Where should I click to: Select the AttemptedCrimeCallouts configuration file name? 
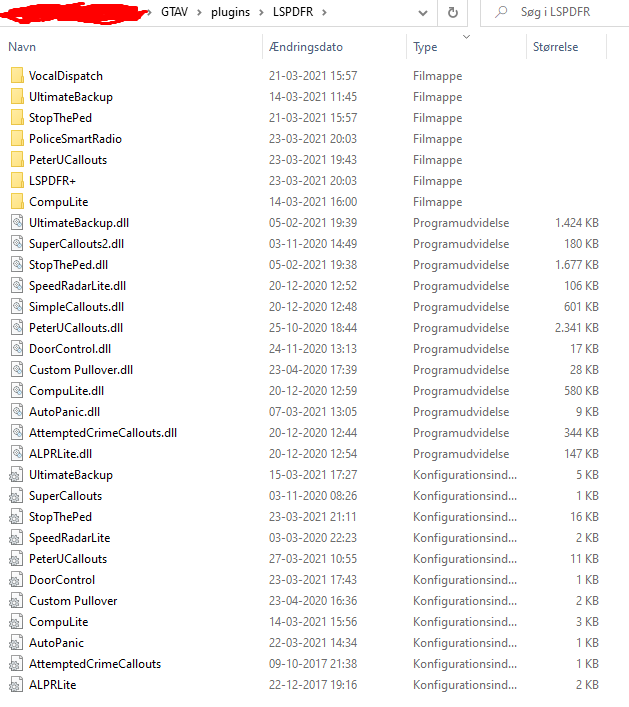pyautogui.click(x=95, y=664)
